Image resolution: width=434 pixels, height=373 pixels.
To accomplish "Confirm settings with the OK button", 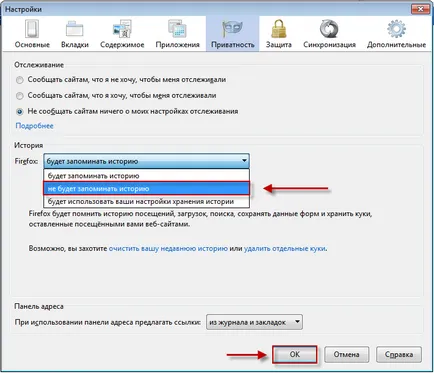I will [294, 354].
